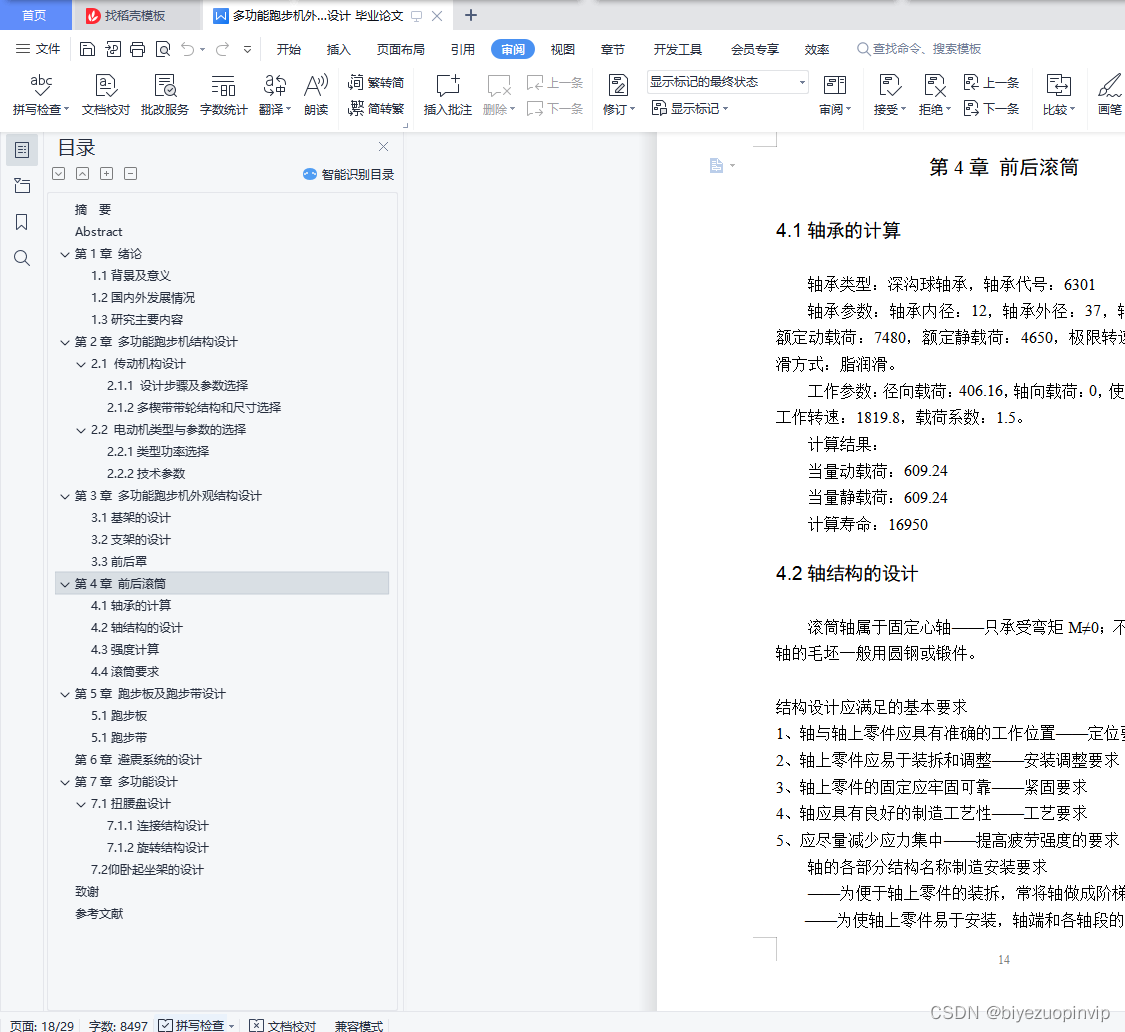Jump to 第6章 避震系统的设计
The height and width of the screenshot is (1032, 1125).
138,760
